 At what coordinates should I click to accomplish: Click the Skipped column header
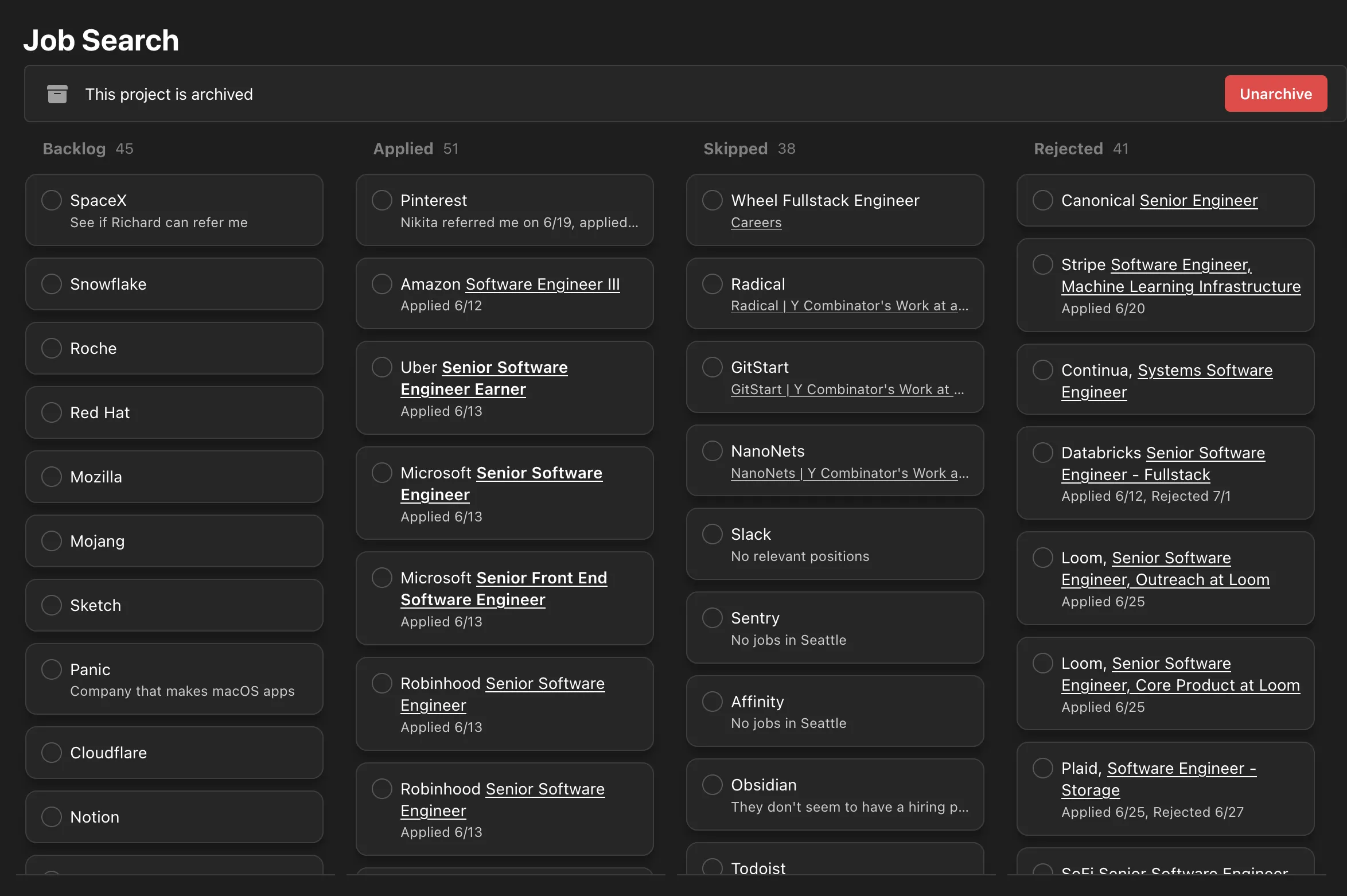735,149
